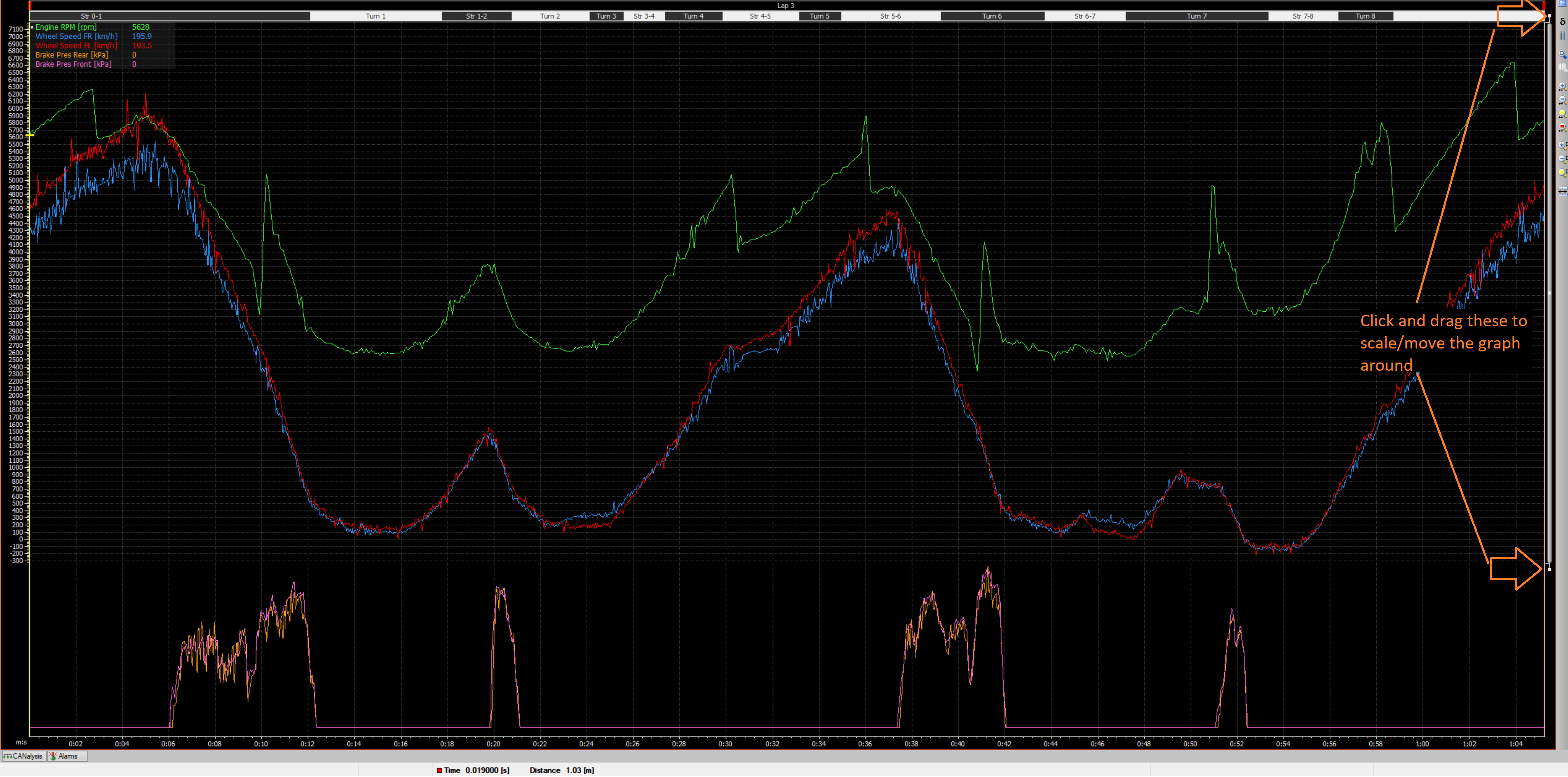Screen dimensions: 1568x777
Task: Select the Turn 6 track section
Action: point(992,16)
